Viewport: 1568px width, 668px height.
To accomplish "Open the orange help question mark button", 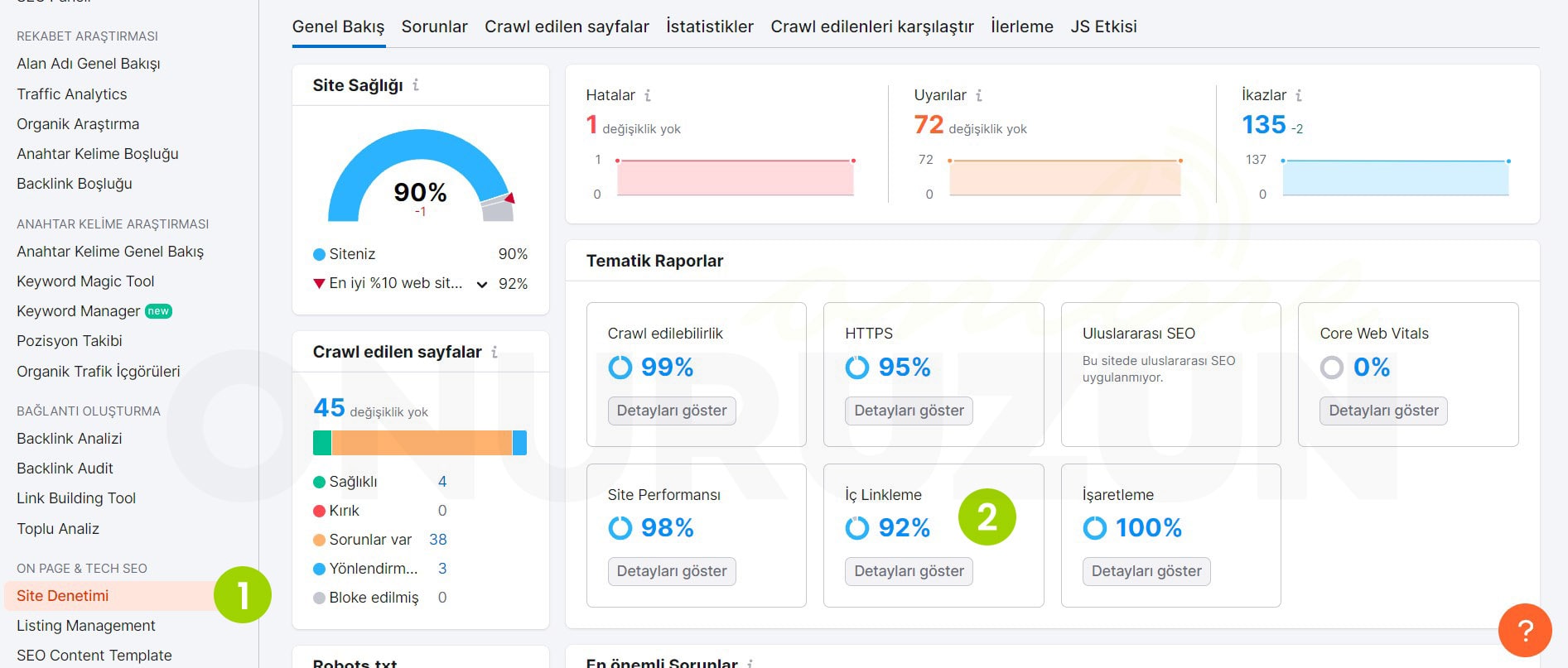I will tap(1525, 630).
